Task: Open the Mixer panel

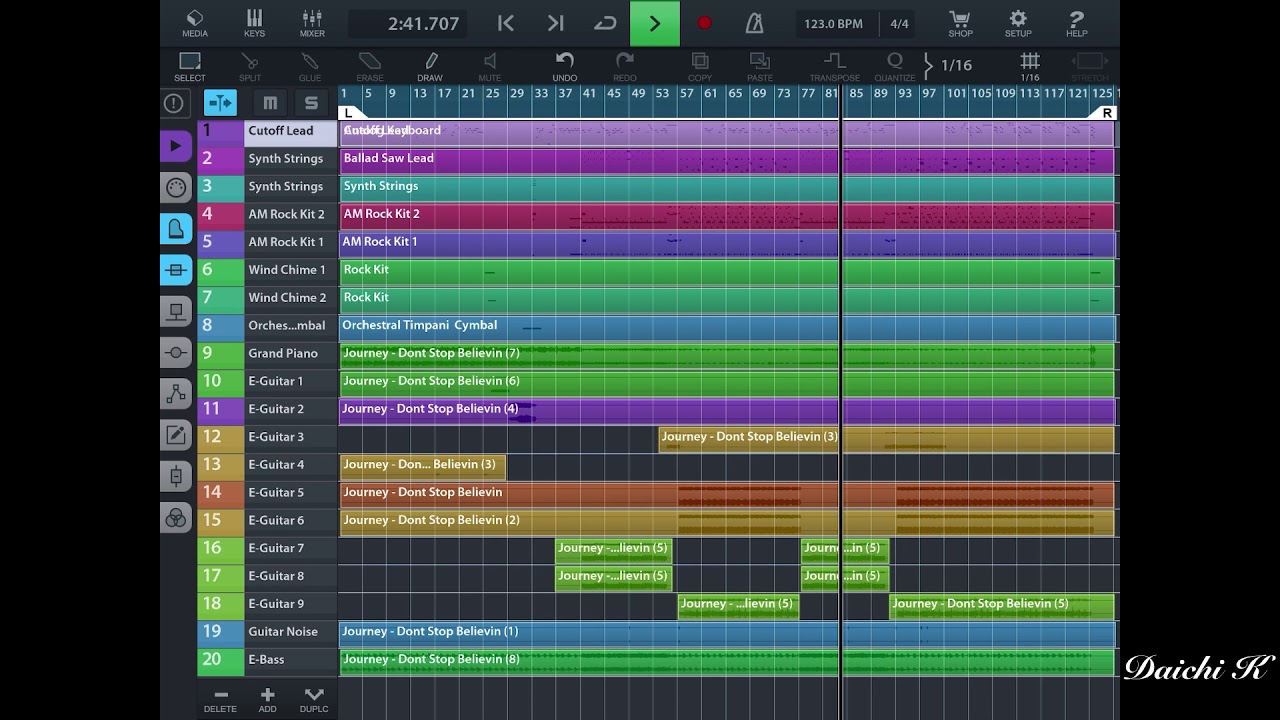Action: pyautogui.click(x=312, y=23)
